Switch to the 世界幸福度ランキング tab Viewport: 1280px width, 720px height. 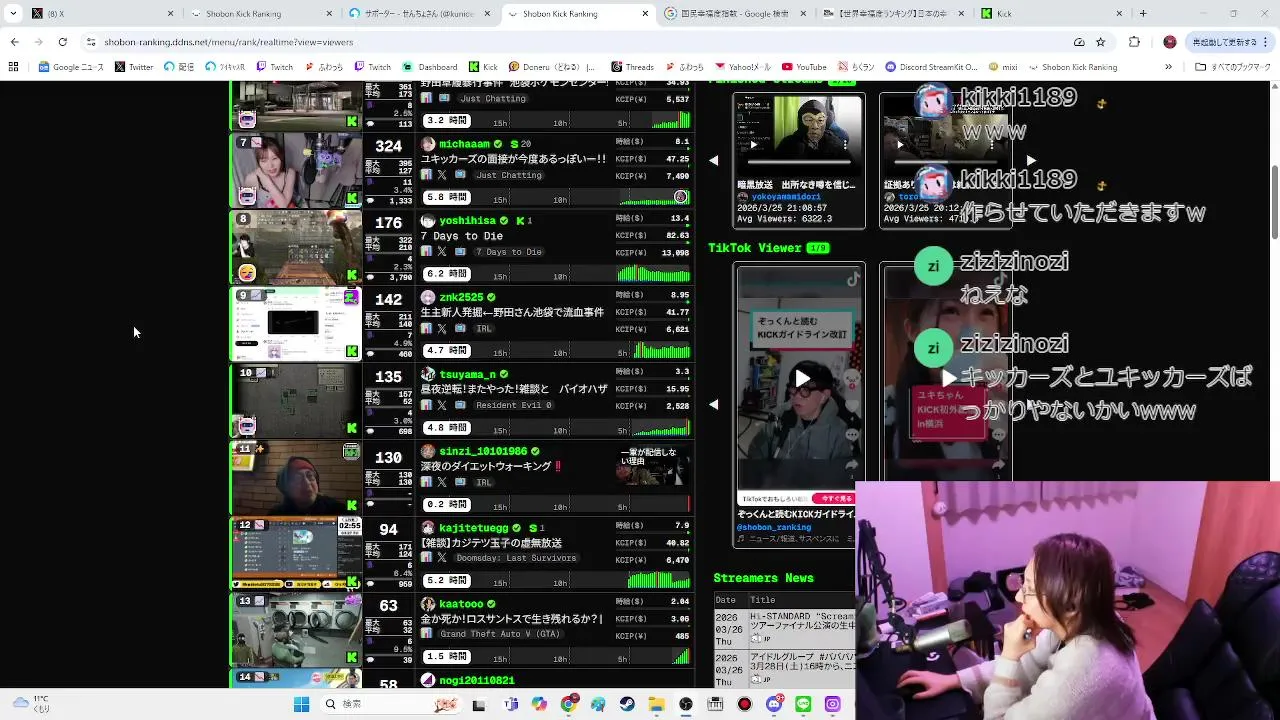[x=893, y=14]
